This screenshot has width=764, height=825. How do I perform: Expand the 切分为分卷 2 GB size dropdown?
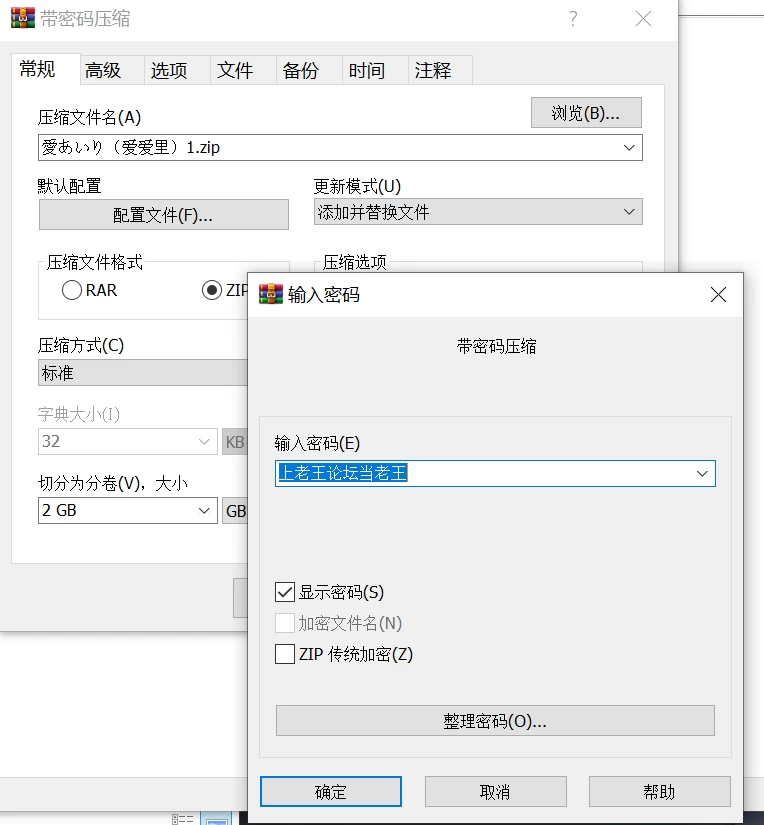(x=204, y=511)
